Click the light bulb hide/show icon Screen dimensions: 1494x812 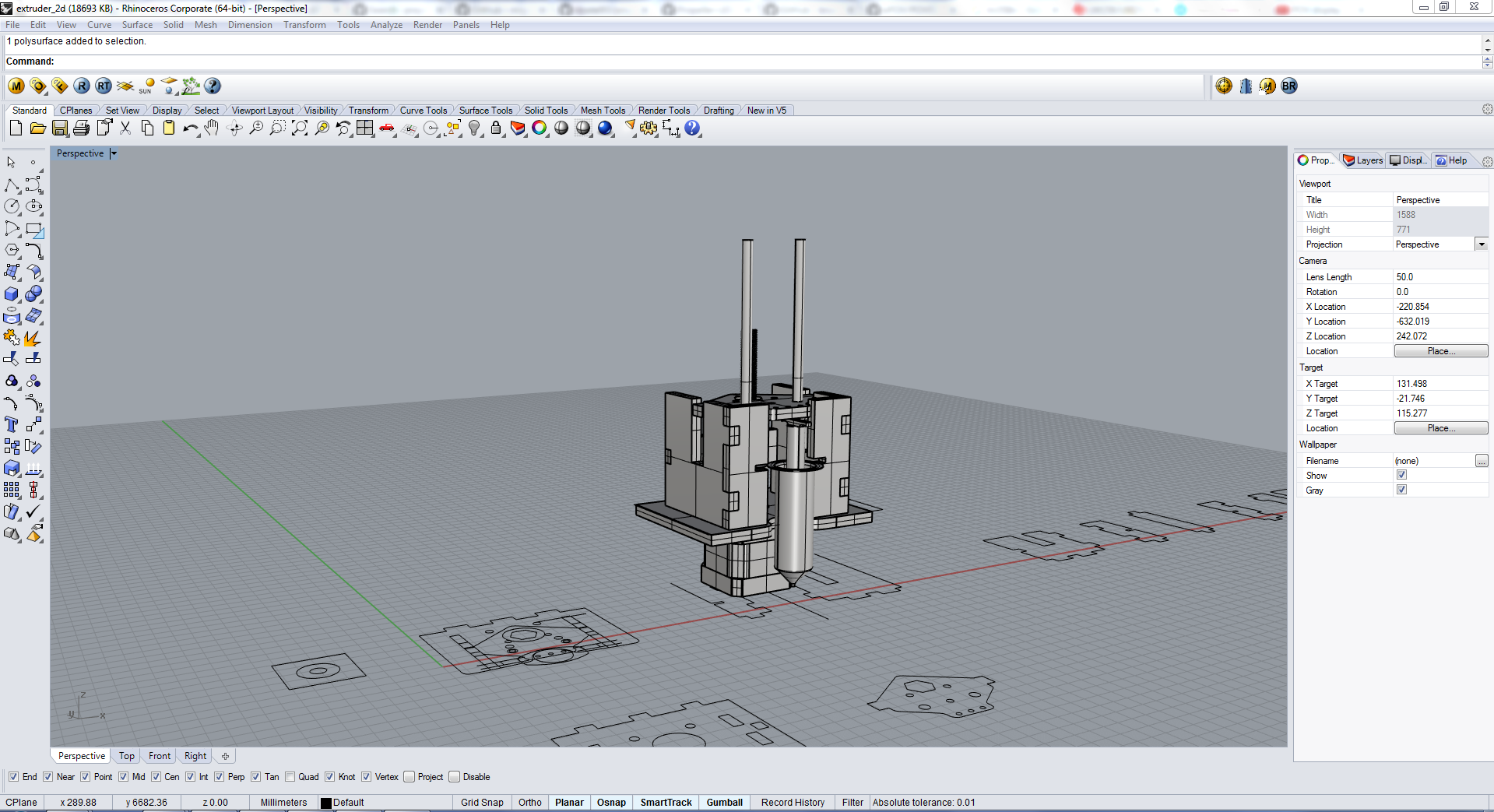(474, 128)
